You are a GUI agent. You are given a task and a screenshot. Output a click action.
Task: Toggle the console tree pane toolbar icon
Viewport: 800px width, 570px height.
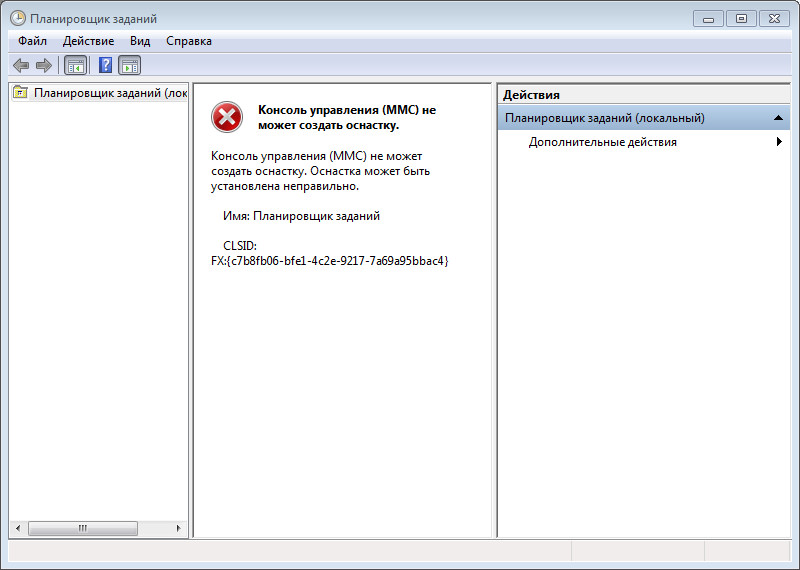tap(75, 65)
